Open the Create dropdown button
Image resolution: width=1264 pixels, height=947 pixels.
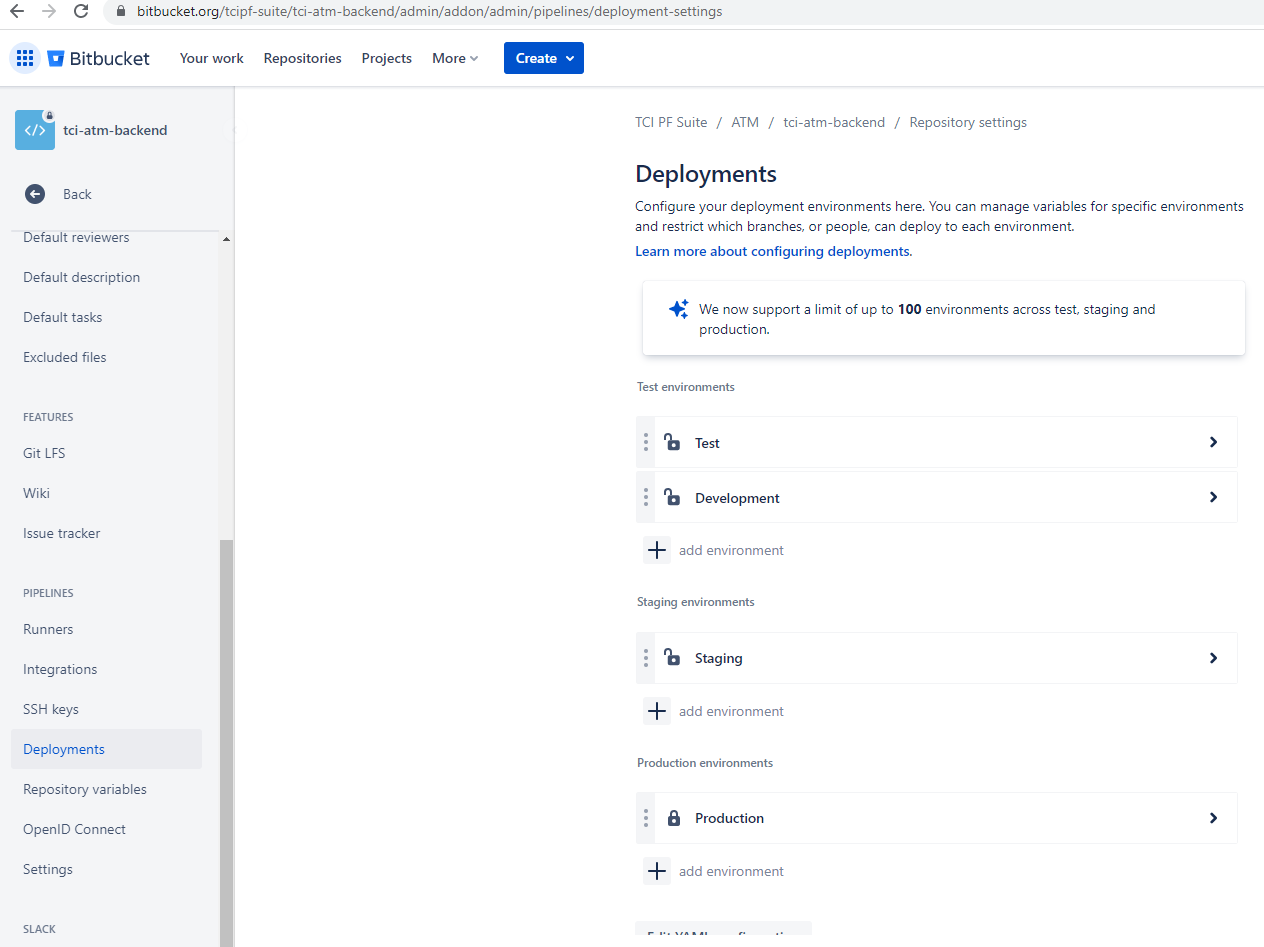pos(543,58)
